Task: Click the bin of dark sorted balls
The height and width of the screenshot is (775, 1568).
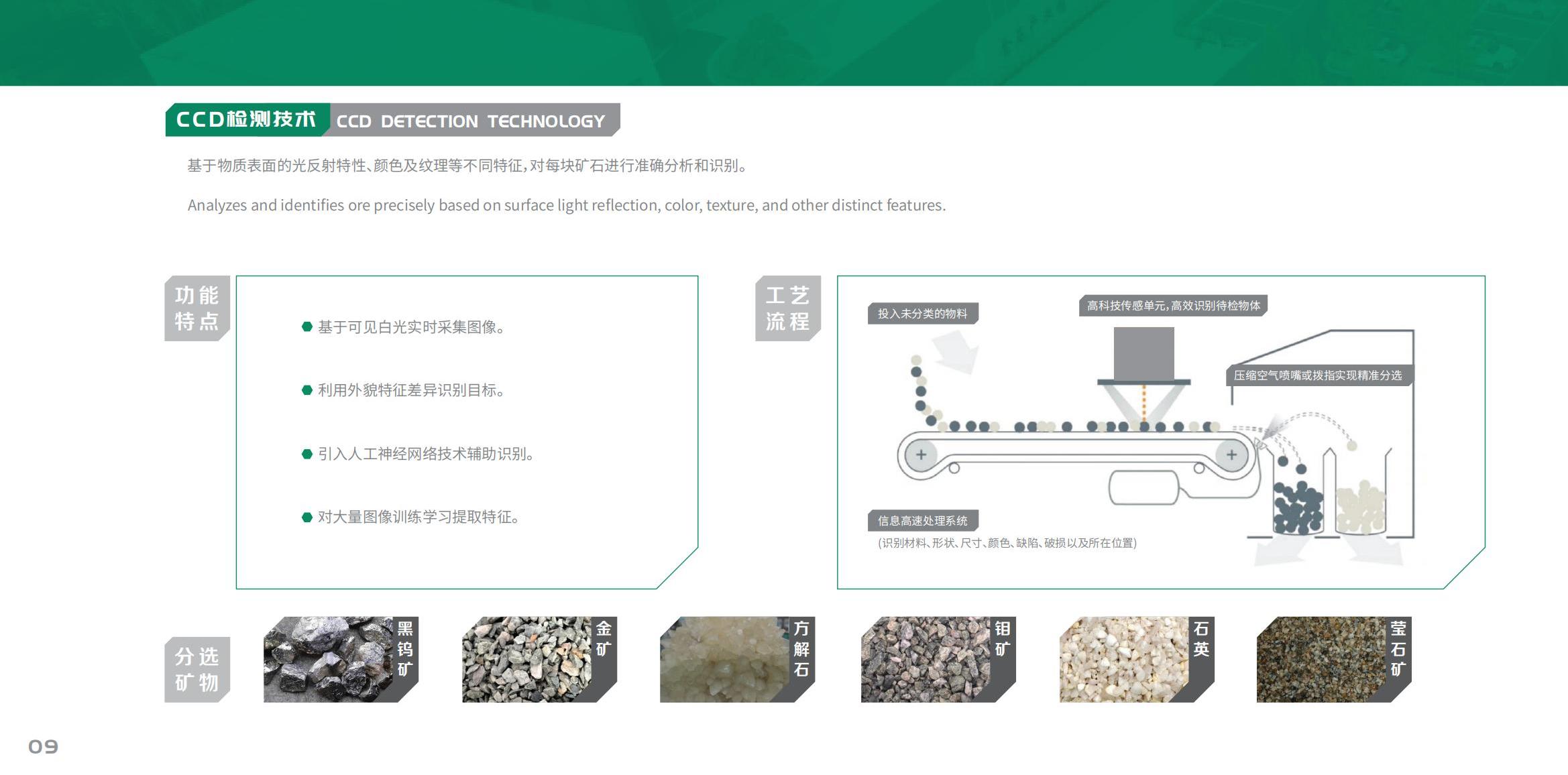Action: tap(1298, 507)
